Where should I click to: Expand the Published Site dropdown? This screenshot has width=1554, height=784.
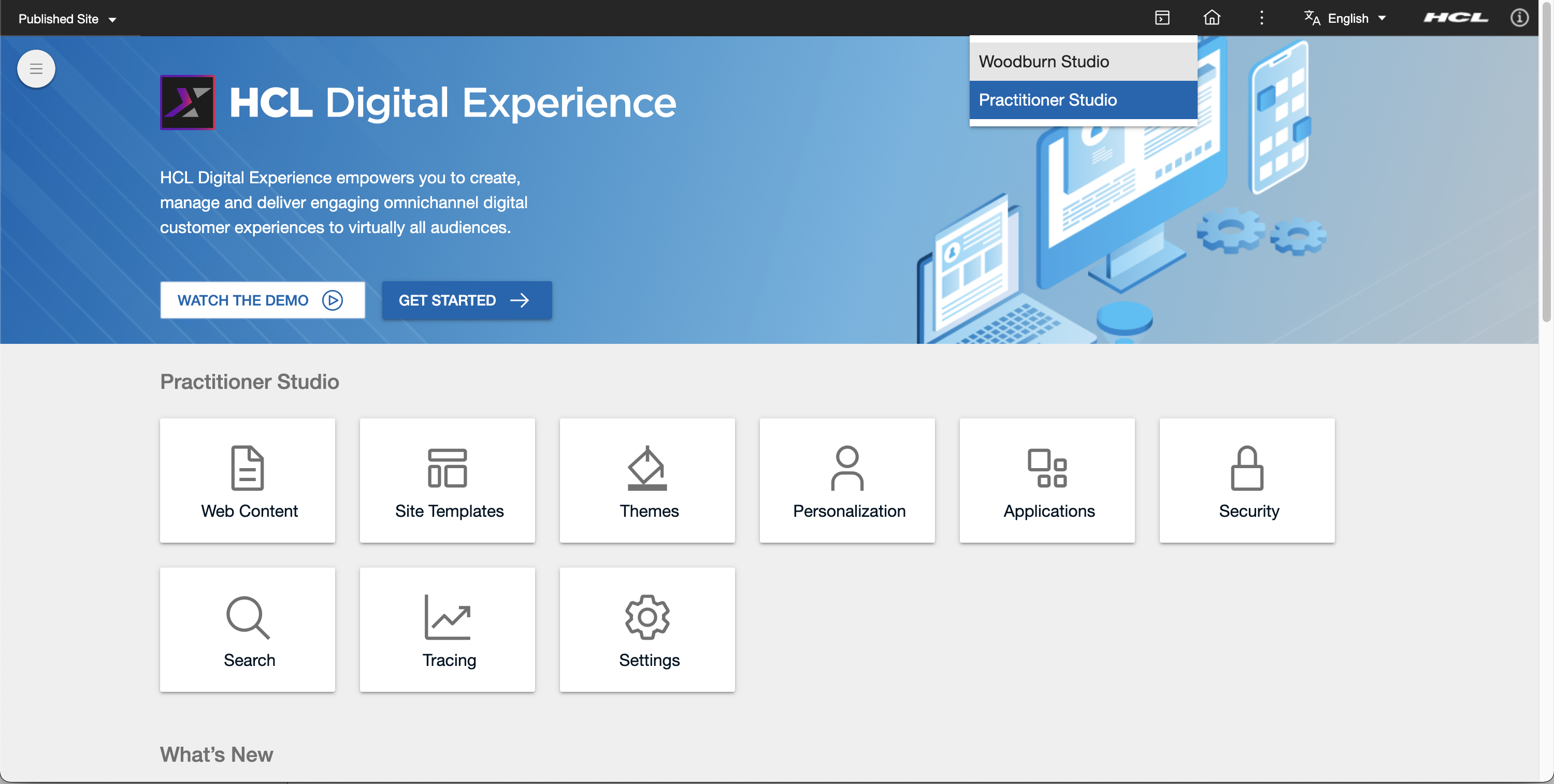tap(66, 19)
